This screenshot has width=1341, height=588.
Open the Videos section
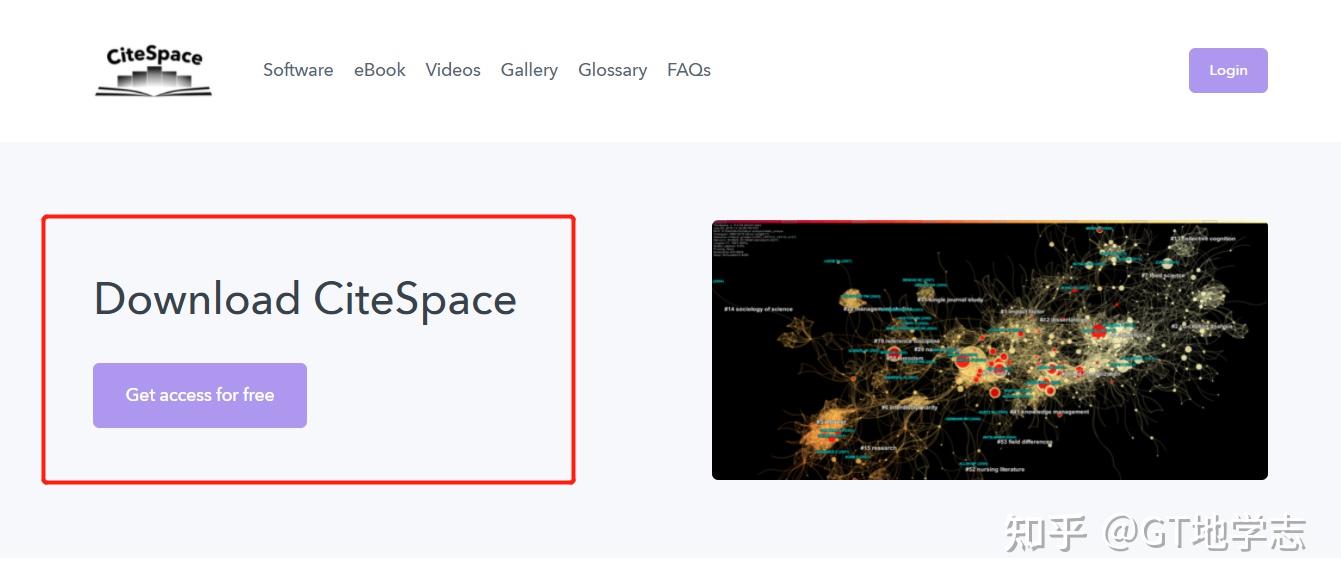coord(452,70)
